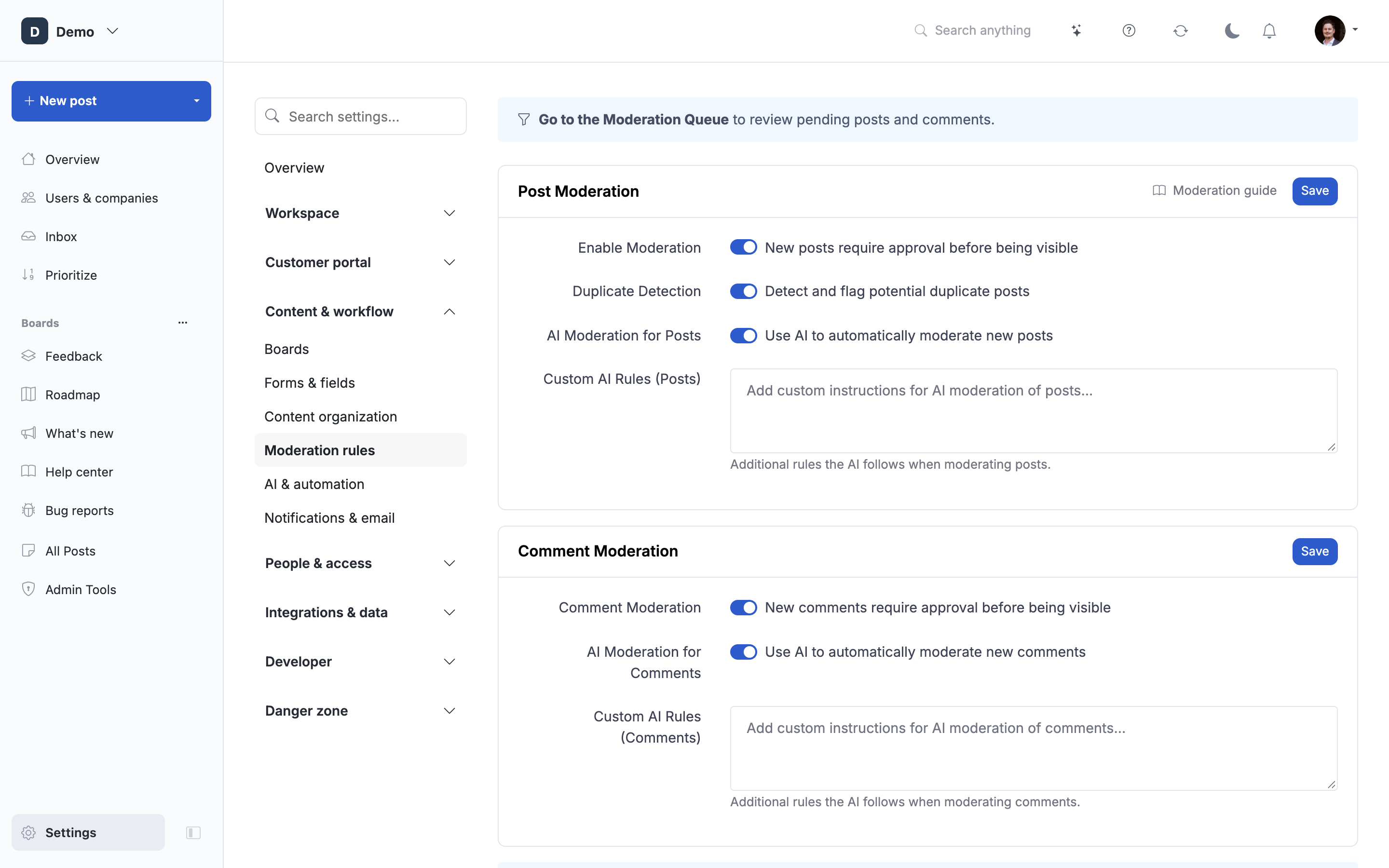Open notifications bell icon
Image resolution: width=1389 pixels, height=868 pixels.
(x=1269, y=30)
